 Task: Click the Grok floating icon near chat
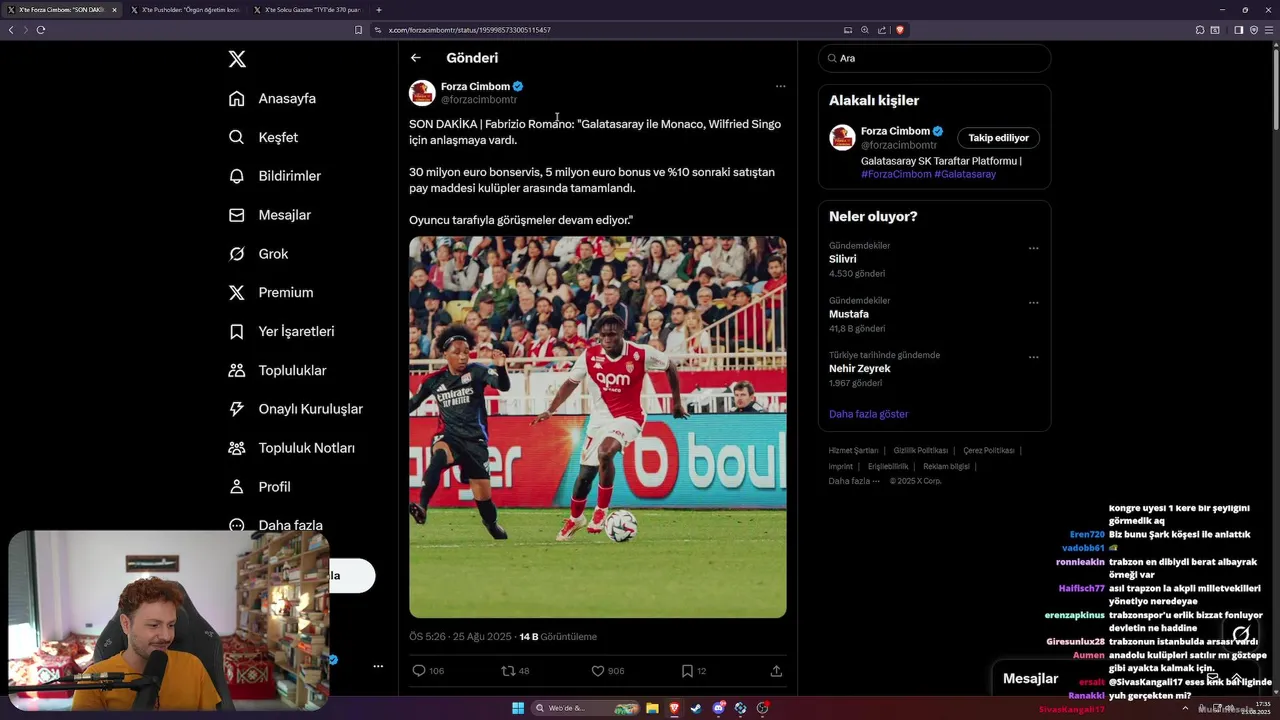[1241, 634]
